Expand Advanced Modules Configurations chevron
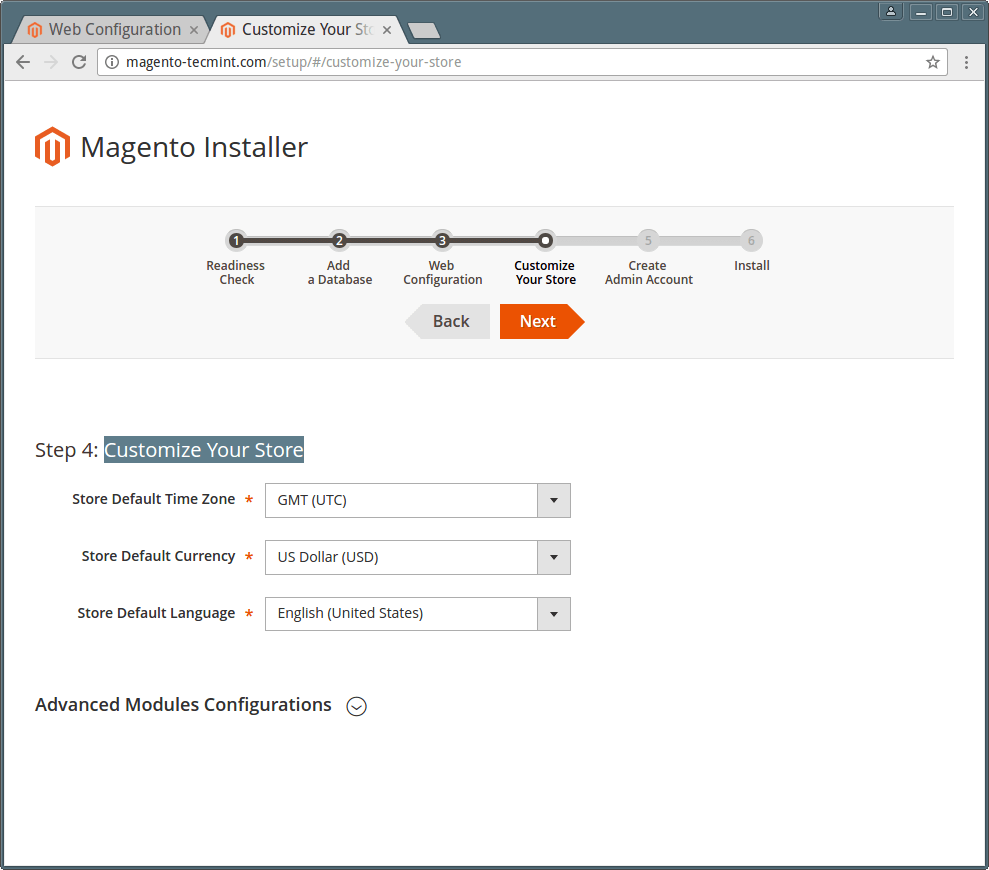989x870 pixels. coord(356,706)
